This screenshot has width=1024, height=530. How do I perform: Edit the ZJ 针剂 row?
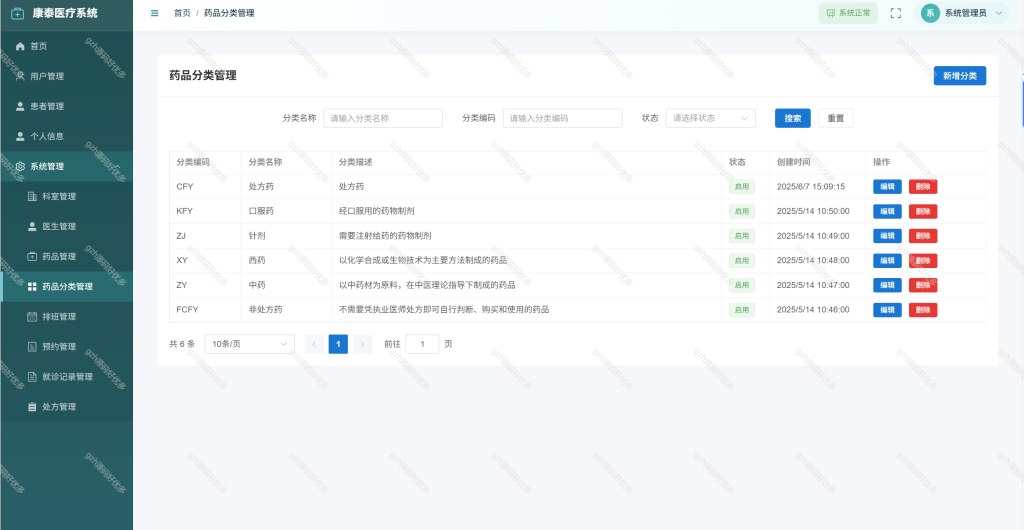(888, 236)
